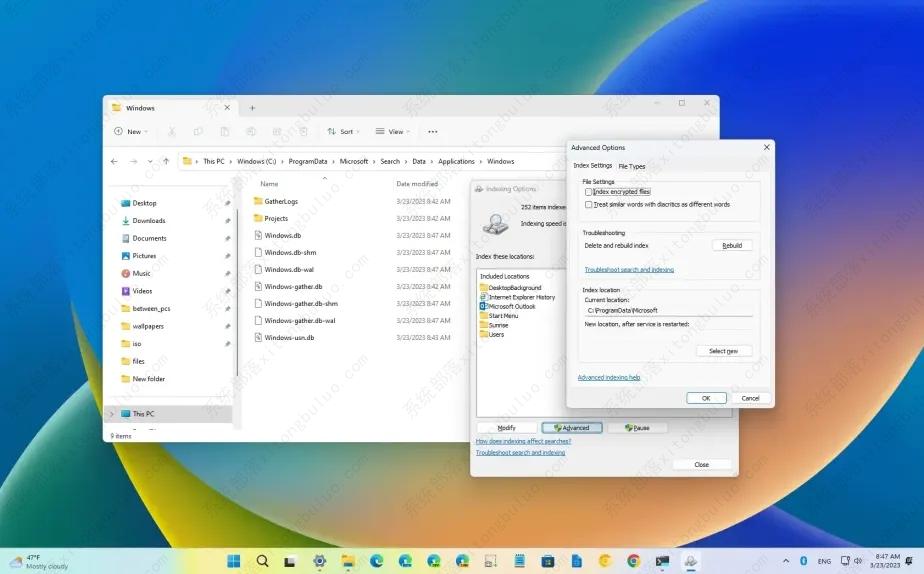Click the Rename icon in File Explorer toolbar
This screenshot has height=574, width=924.
tap(251, 131)
